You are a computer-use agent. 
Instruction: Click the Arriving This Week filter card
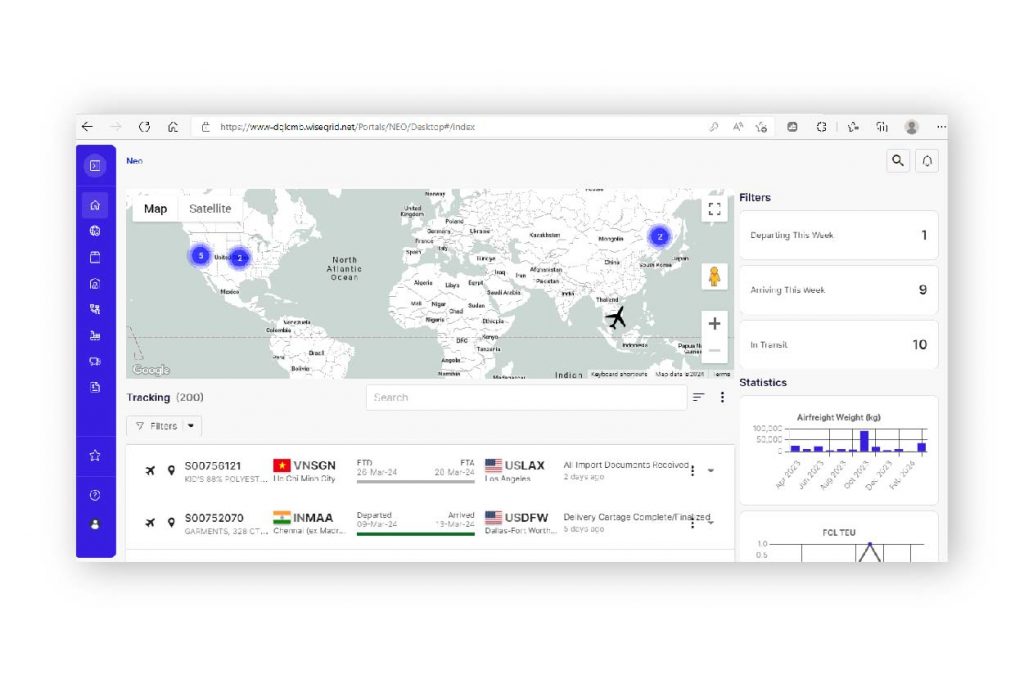click(838, 290)
